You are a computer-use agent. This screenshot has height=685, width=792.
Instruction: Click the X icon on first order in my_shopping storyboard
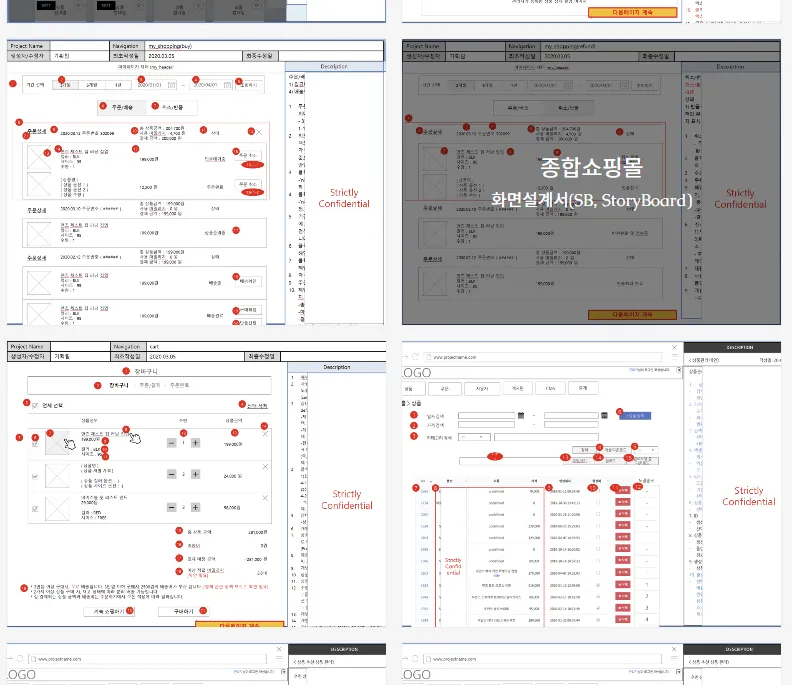click(x=259, y=132)
